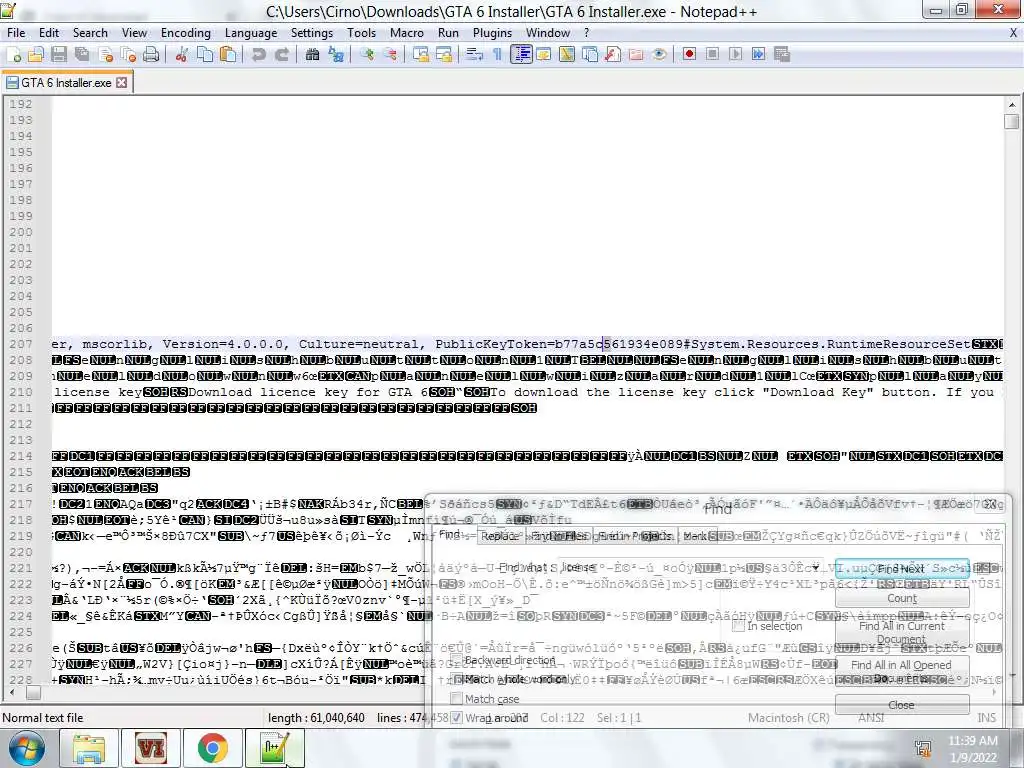Toggle Match whole word only checkbox
The image size is (1024, 768).
[x=456, y=679]
